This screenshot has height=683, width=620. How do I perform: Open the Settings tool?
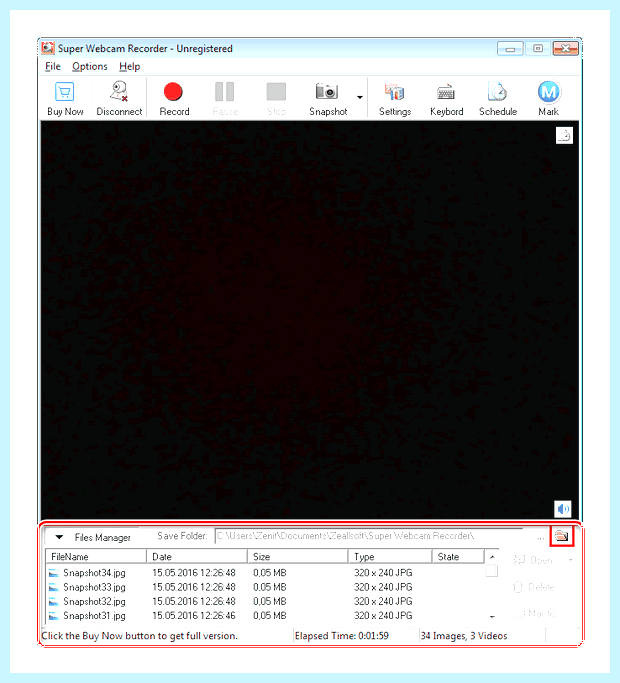[395, 98]
